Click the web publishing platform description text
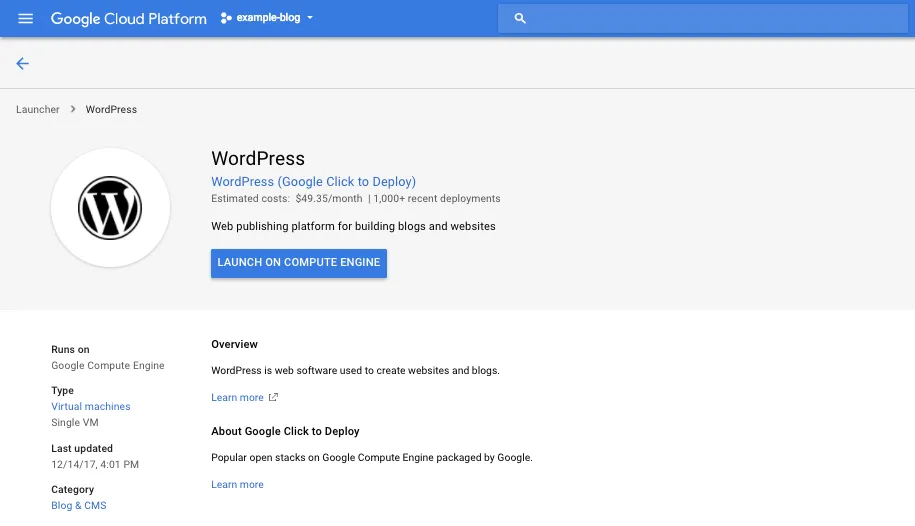The image size is (915, 526). (x=353, y=227)
